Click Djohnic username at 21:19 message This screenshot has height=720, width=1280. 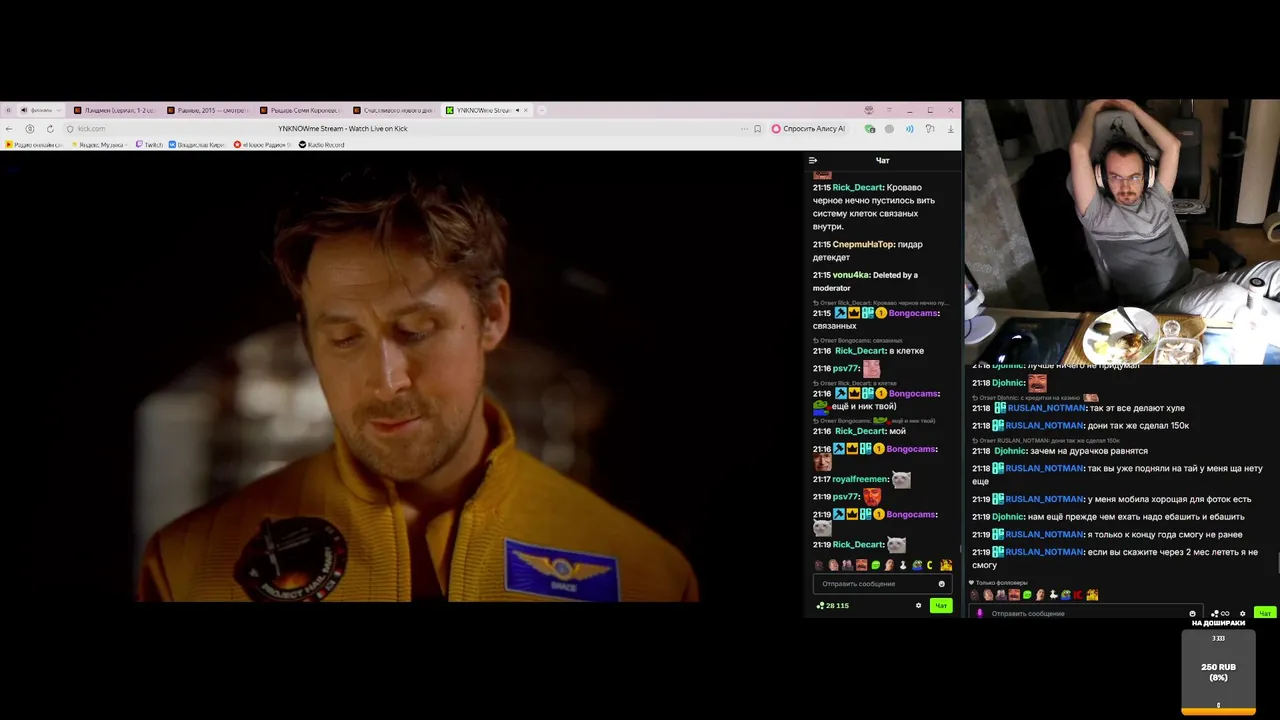pyautogui.click(x=1008, y=517)
